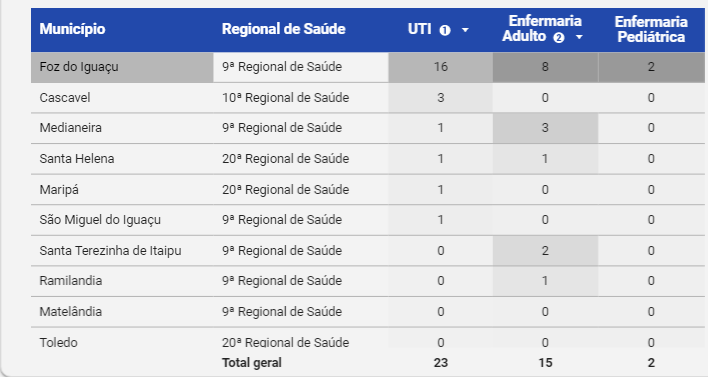Click Medianeira Enfermaria Adulto value 3
This screenshot has width=708, height=386.
tap(545, 128)
